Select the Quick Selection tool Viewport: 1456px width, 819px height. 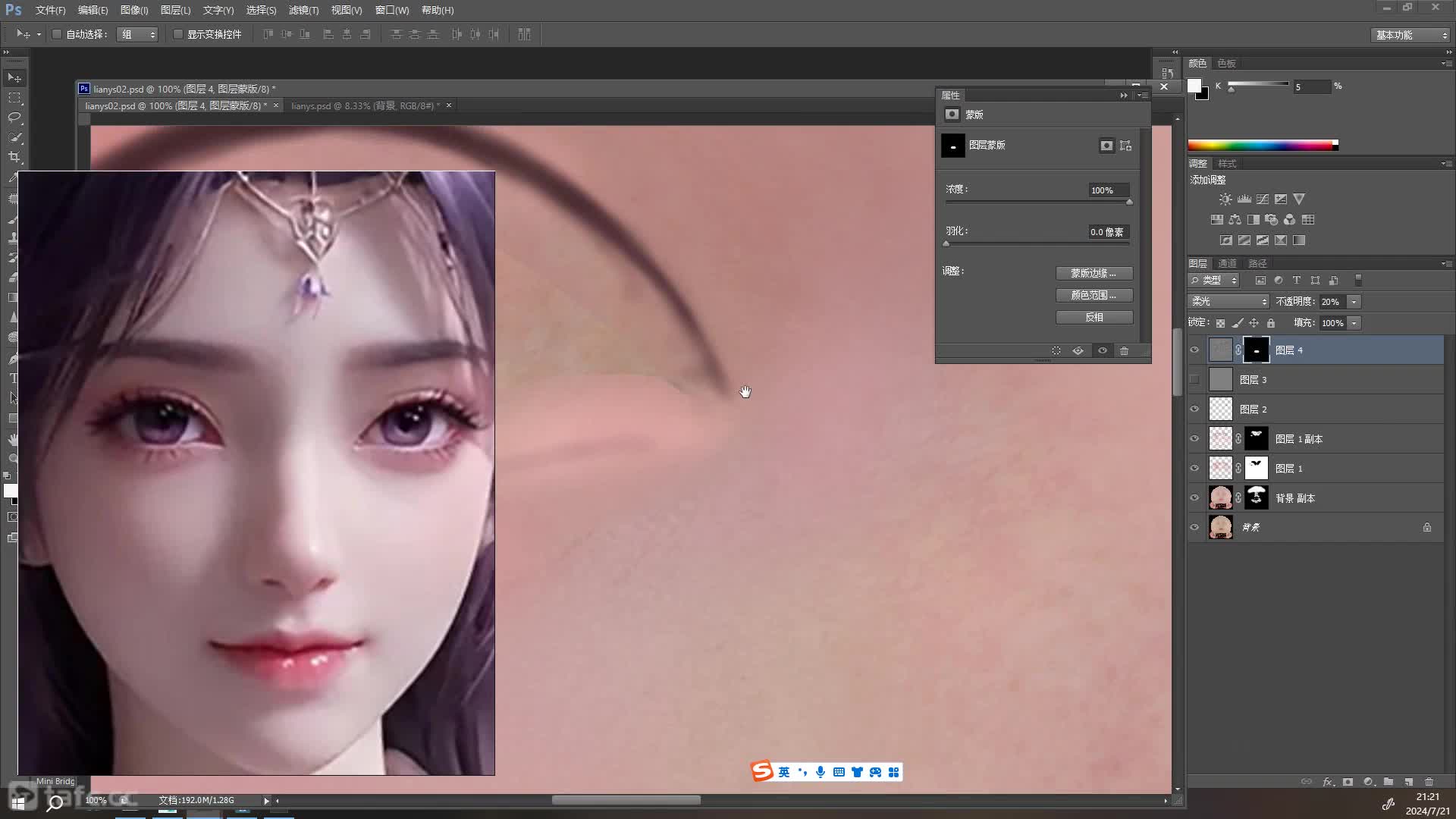(14, 137)
